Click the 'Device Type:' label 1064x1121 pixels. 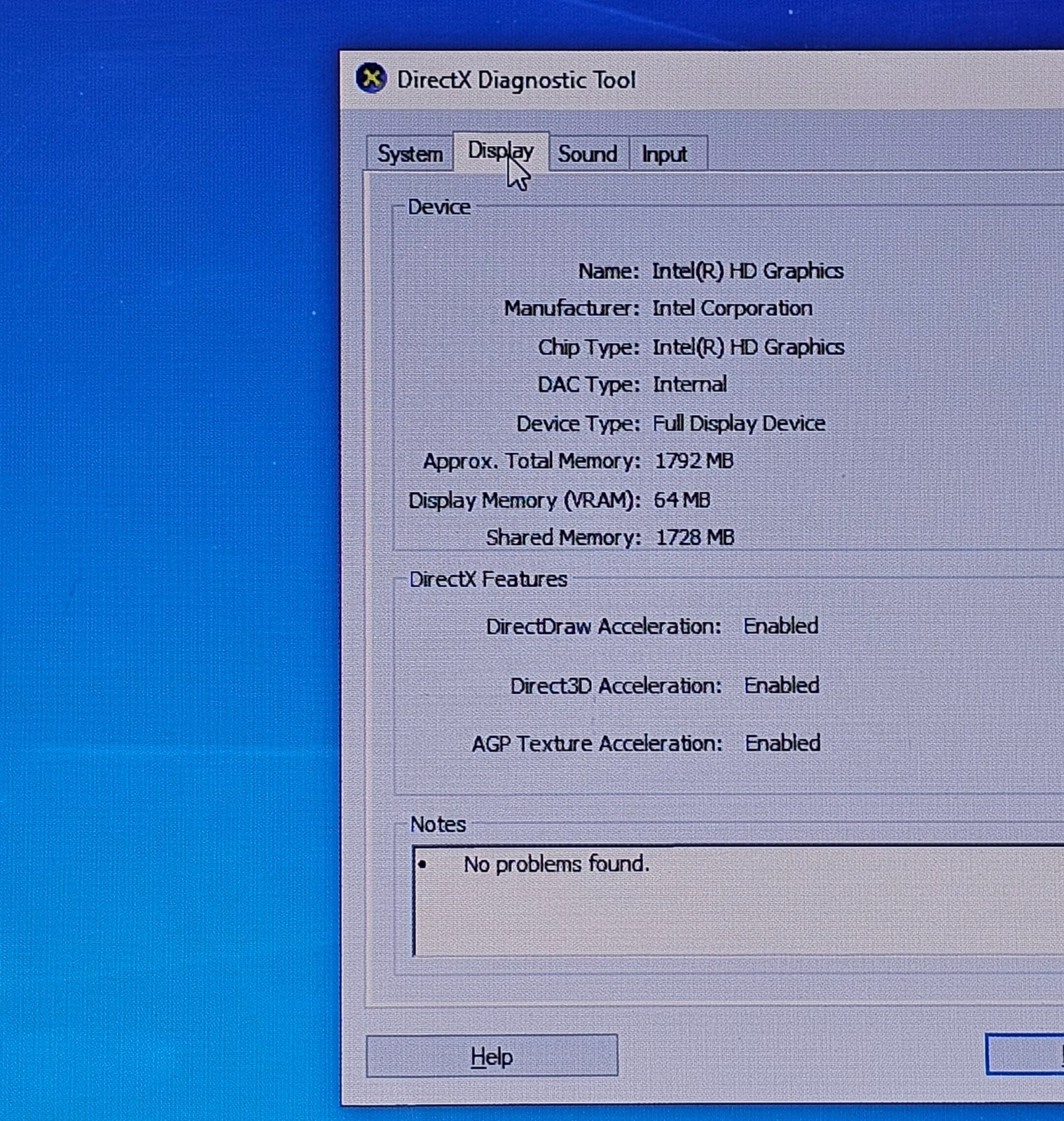[x=579, y=424]
